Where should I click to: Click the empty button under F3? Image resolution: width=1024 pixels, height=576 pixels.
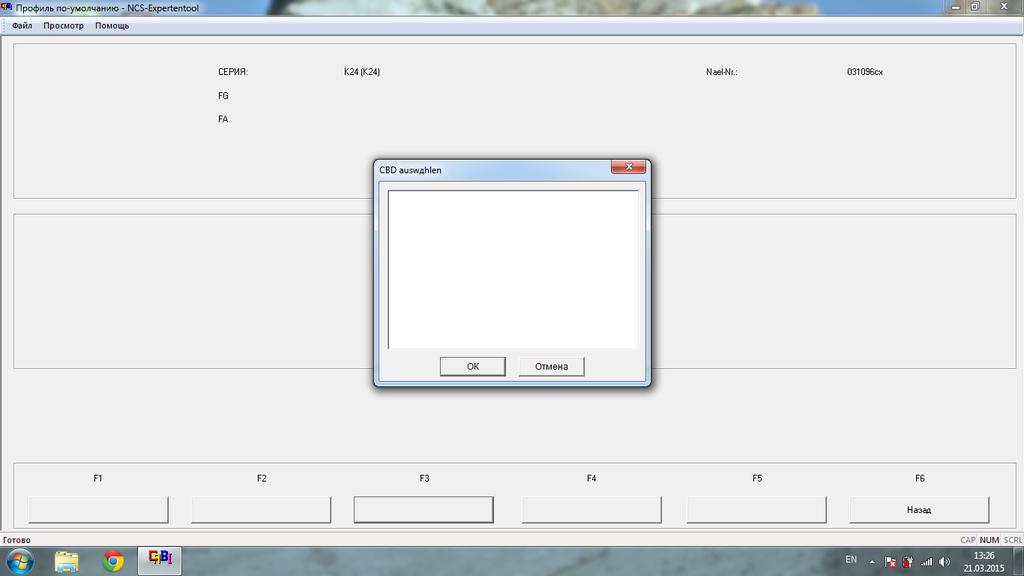coord(423,510)
